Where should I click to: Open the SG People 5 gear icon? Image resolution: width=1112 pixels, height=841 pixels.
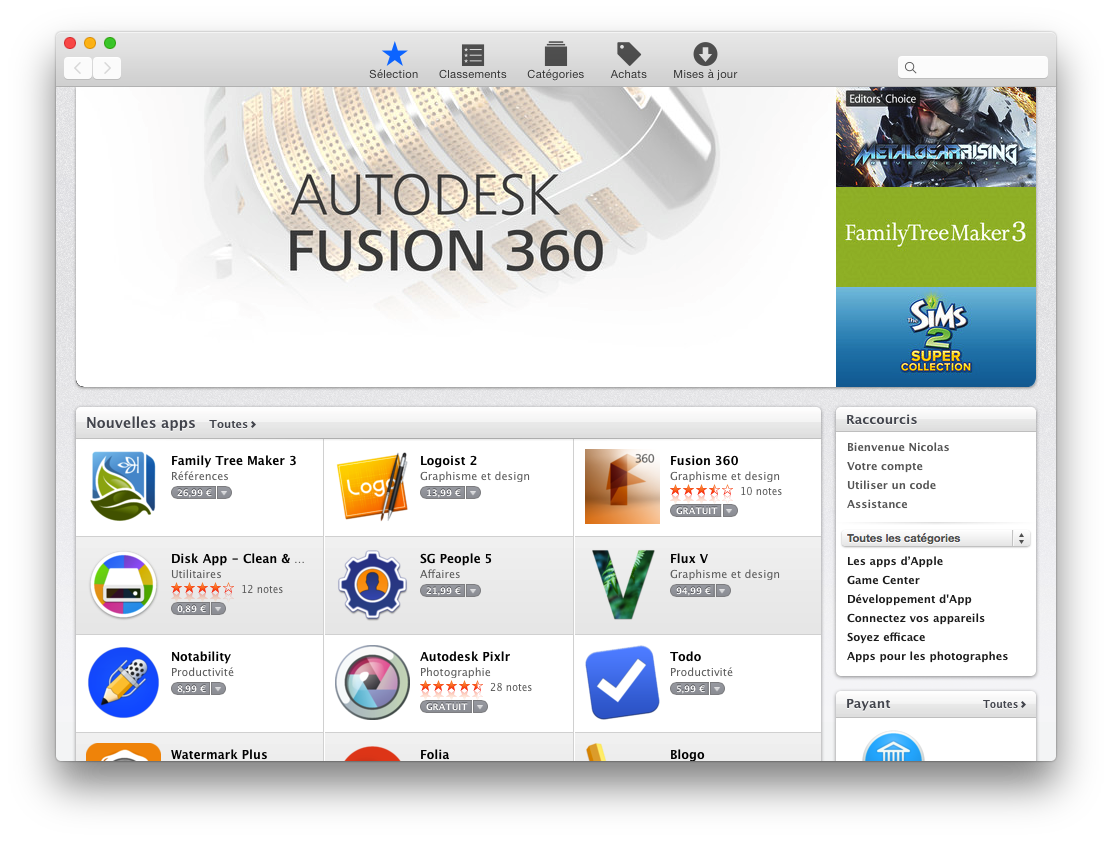[372, 585]
